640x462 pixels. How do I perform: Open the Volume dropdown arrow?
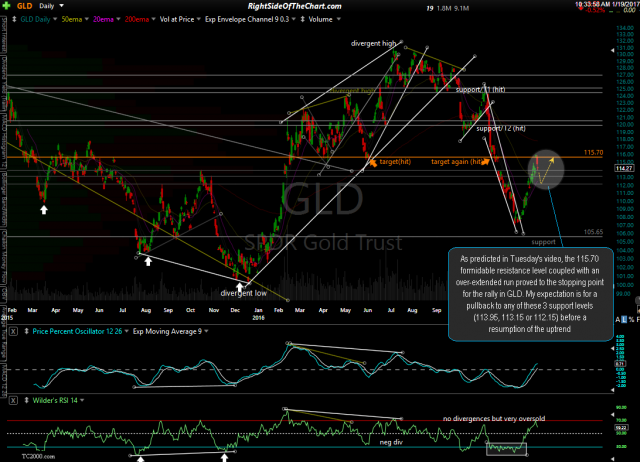coord(338,19)
